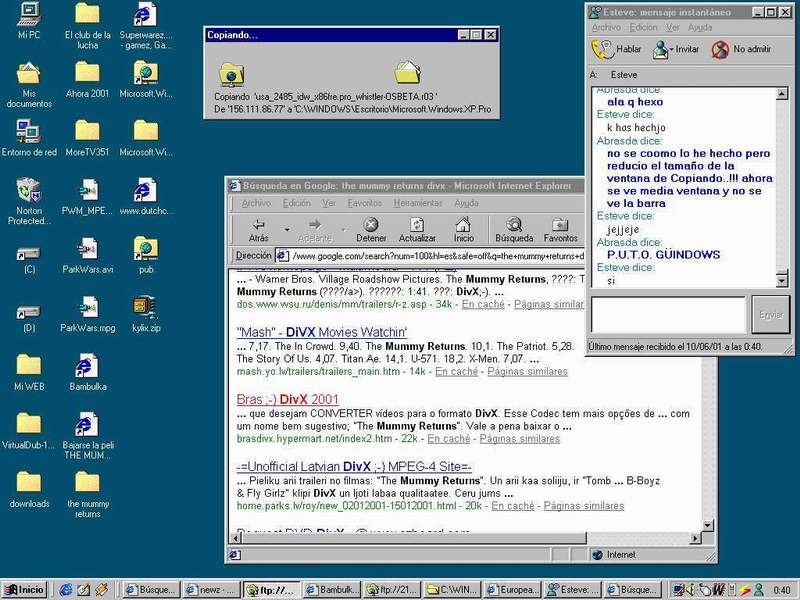Open En caché link for mash.yo.lv result
The image size is (800, 600).
457,371
